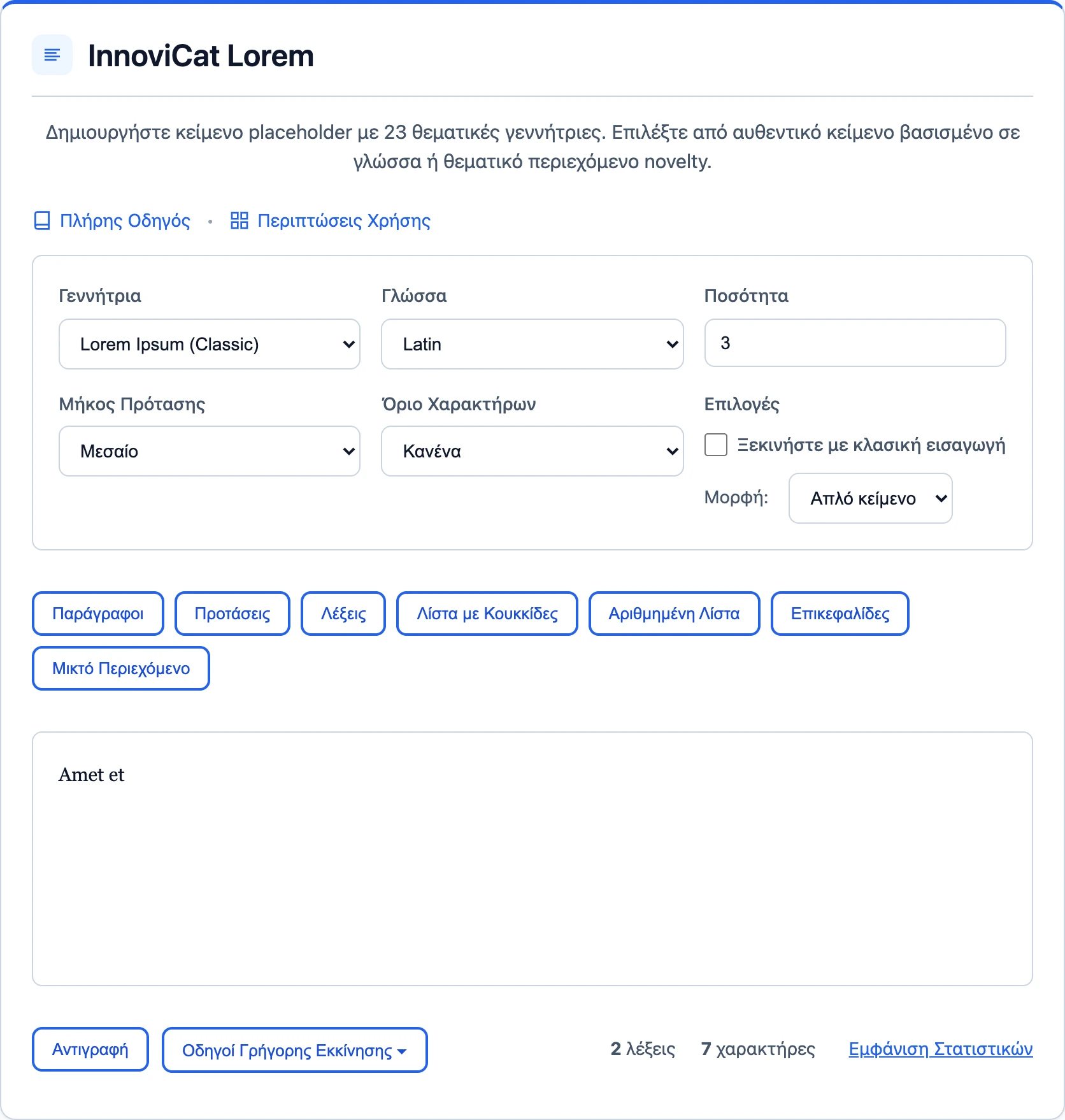Image resolution: width=1065 pixels, height=1120 pixels.
Task: Click the Επικεφαλίδες button
Action: coord(840,614)
